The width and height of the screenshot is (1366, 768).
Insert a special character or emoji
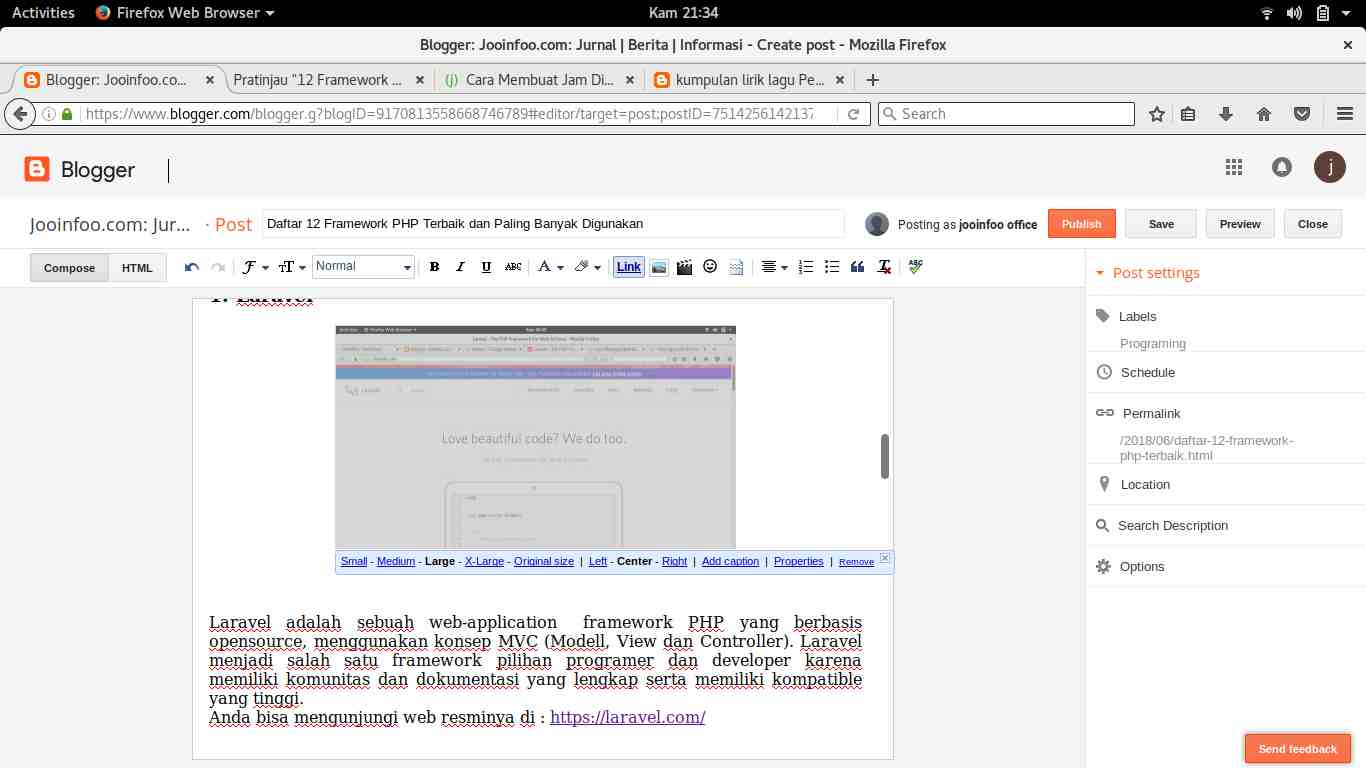(x=710, y=267)
